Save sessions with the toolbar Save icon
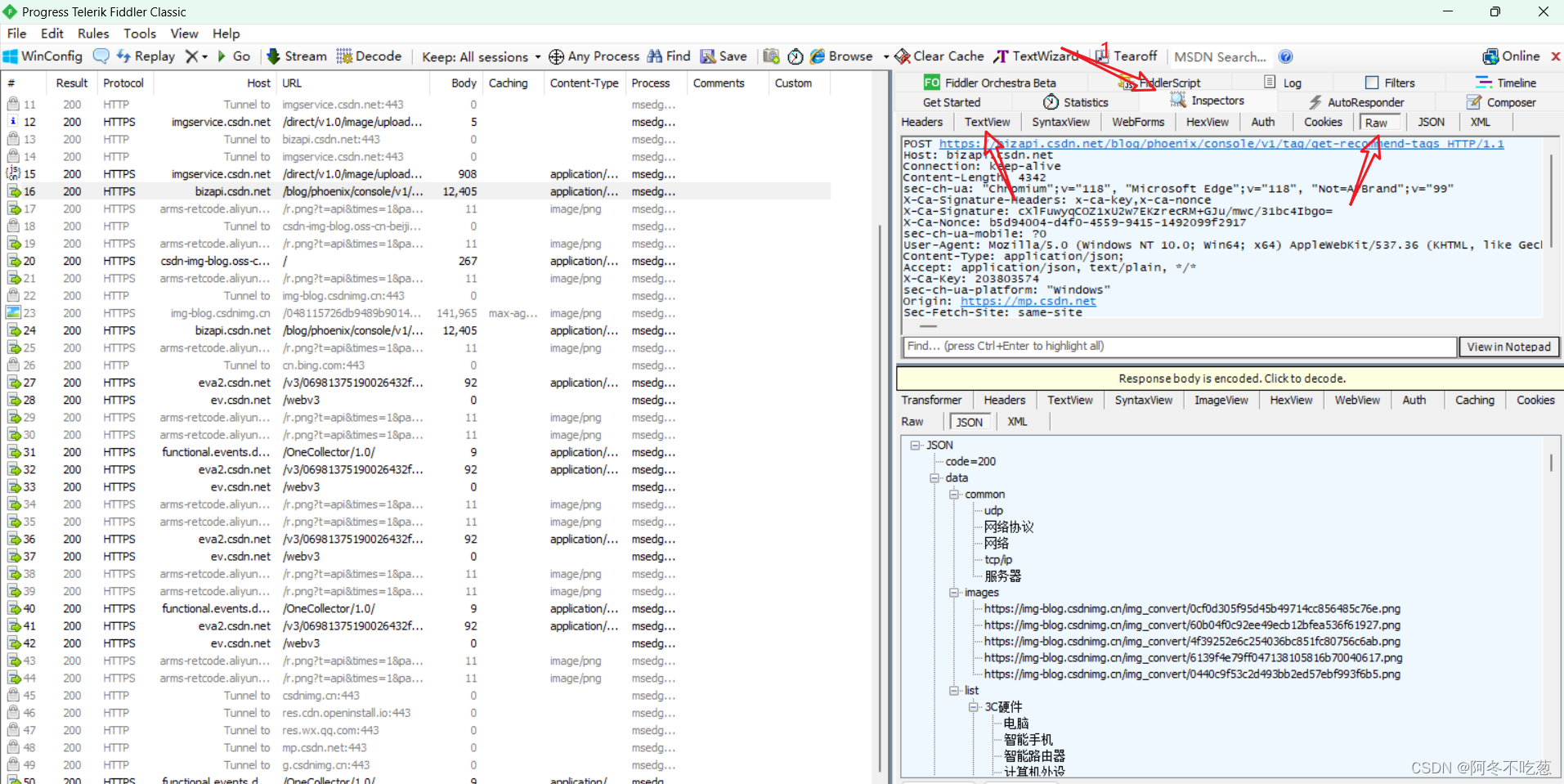 [724, 56]
